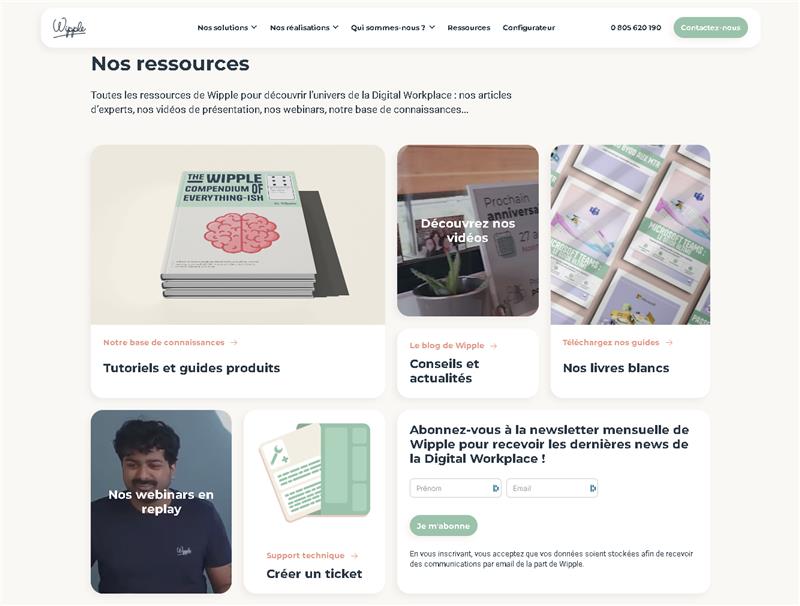
Task: Follow Le blog de Wipple link
Action: pos(447,345)
